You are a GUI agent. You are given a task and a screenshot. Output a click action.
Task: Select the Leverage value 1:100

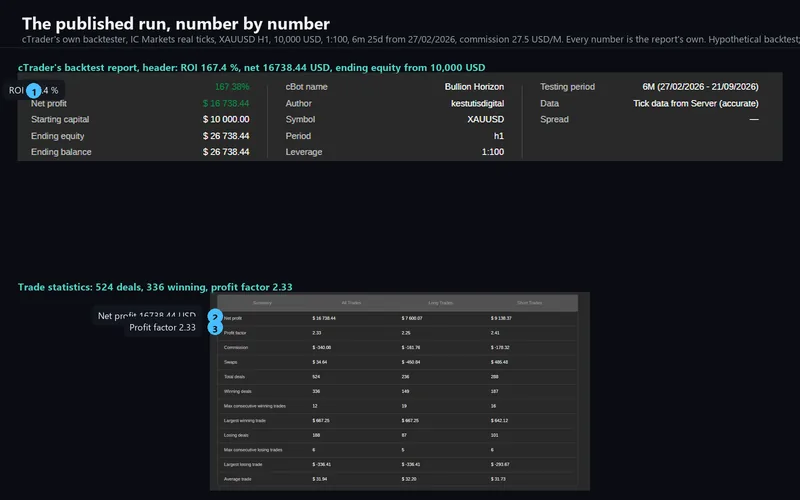click(x=493, y=152)
